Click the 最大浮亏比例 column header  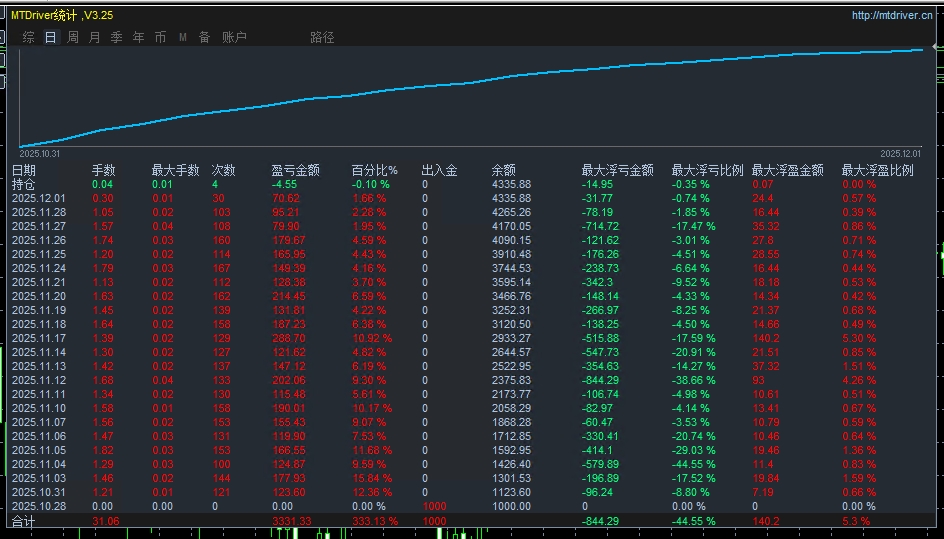coord(707,170)
